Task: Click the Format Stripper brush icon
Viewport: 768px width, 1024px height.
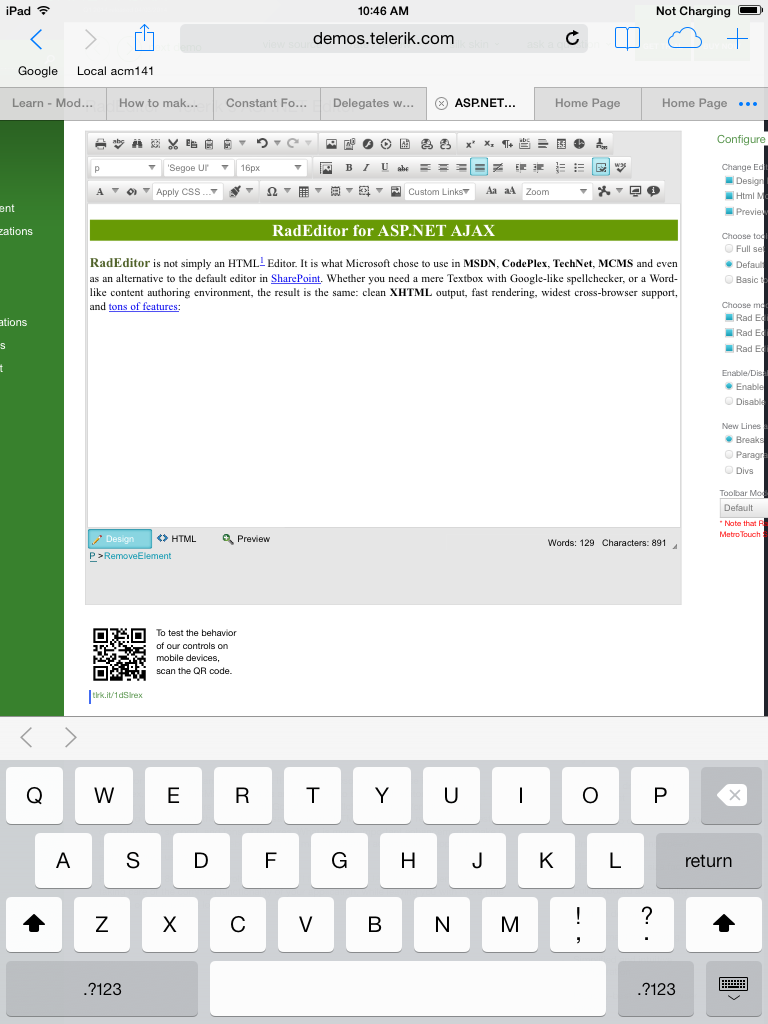Action: point(236,191)
